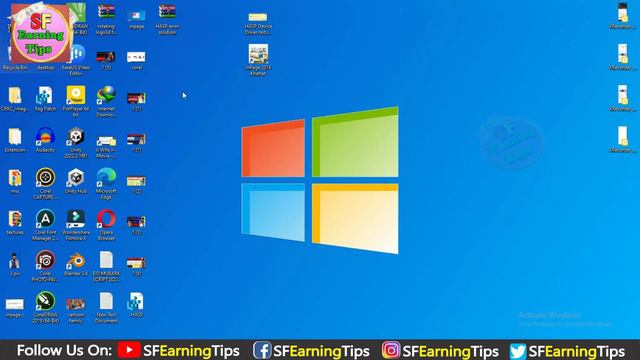Select the Wondershare Filmora X shortcut

coord(76,225)
